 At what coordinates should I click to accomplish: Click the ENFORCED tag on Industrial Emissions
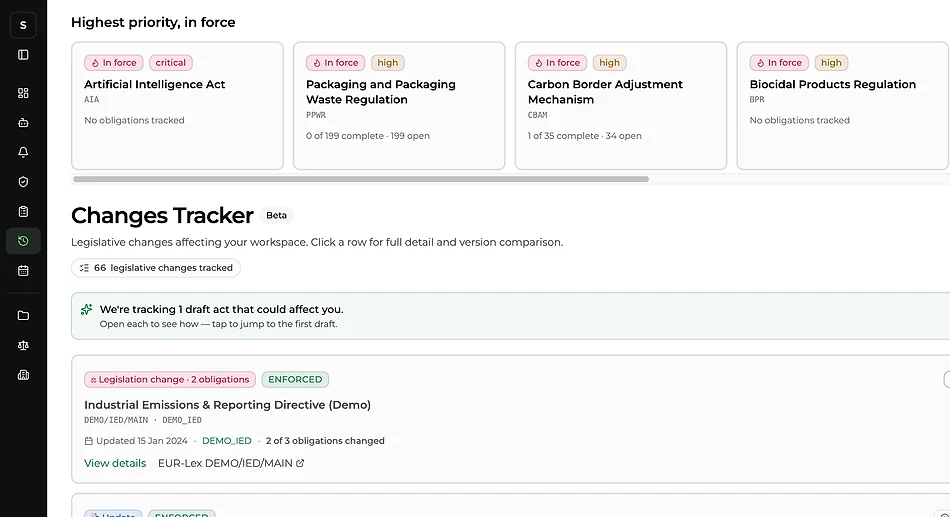295,379
